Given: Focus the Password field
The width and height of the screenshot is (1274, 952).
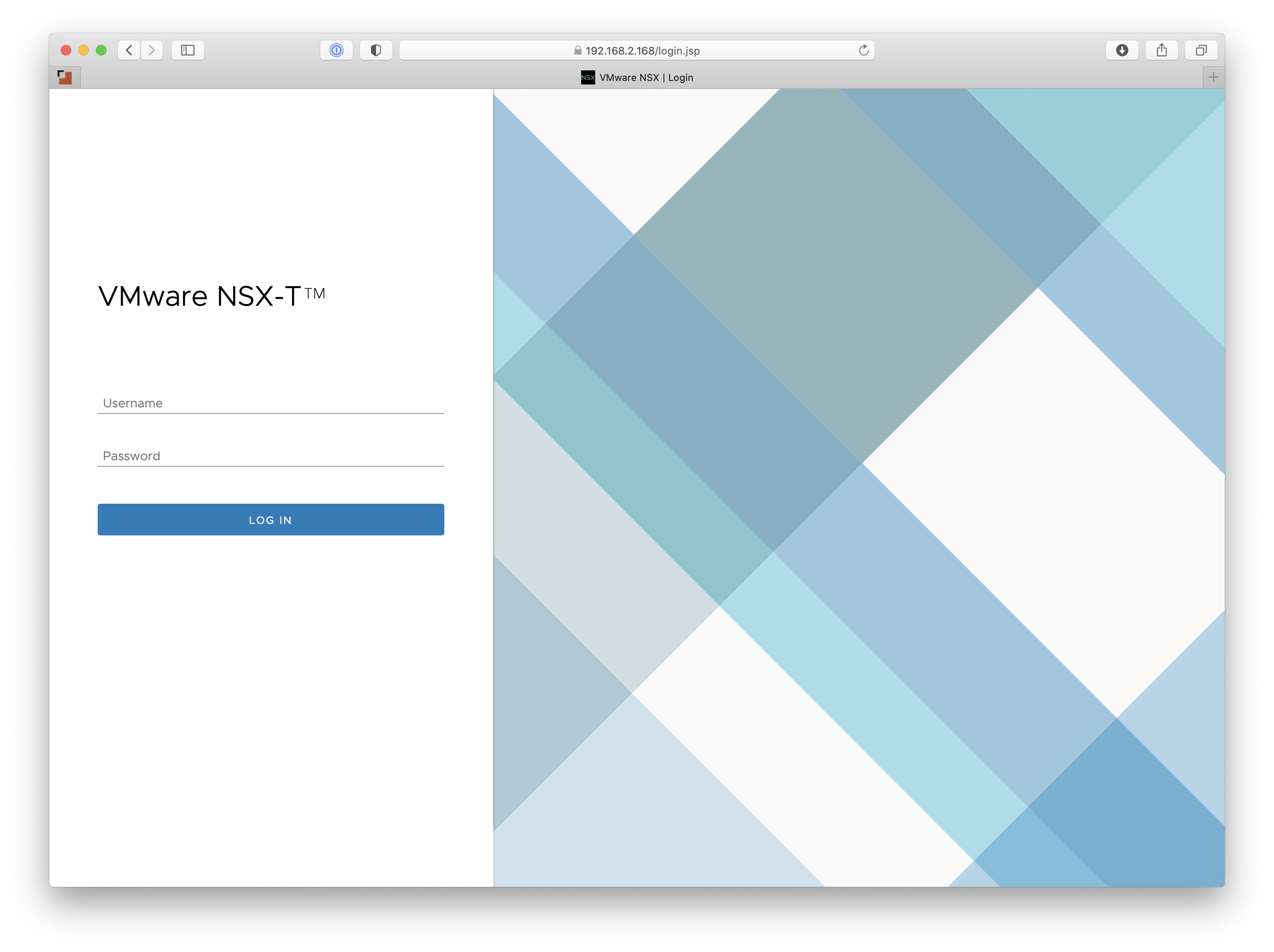Looking at the screenshot, I should click(x=271, y=456).
